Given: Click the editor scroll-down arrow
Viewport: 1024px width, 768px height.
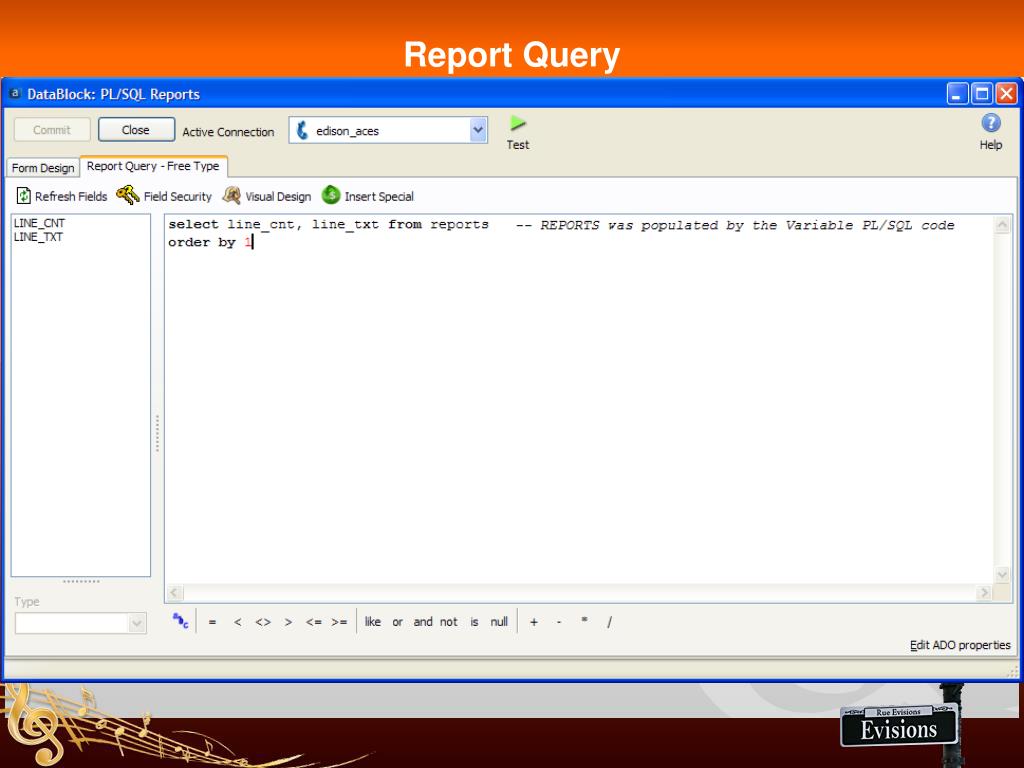Looking at the screenshot, I should (x=1002, y=575).
